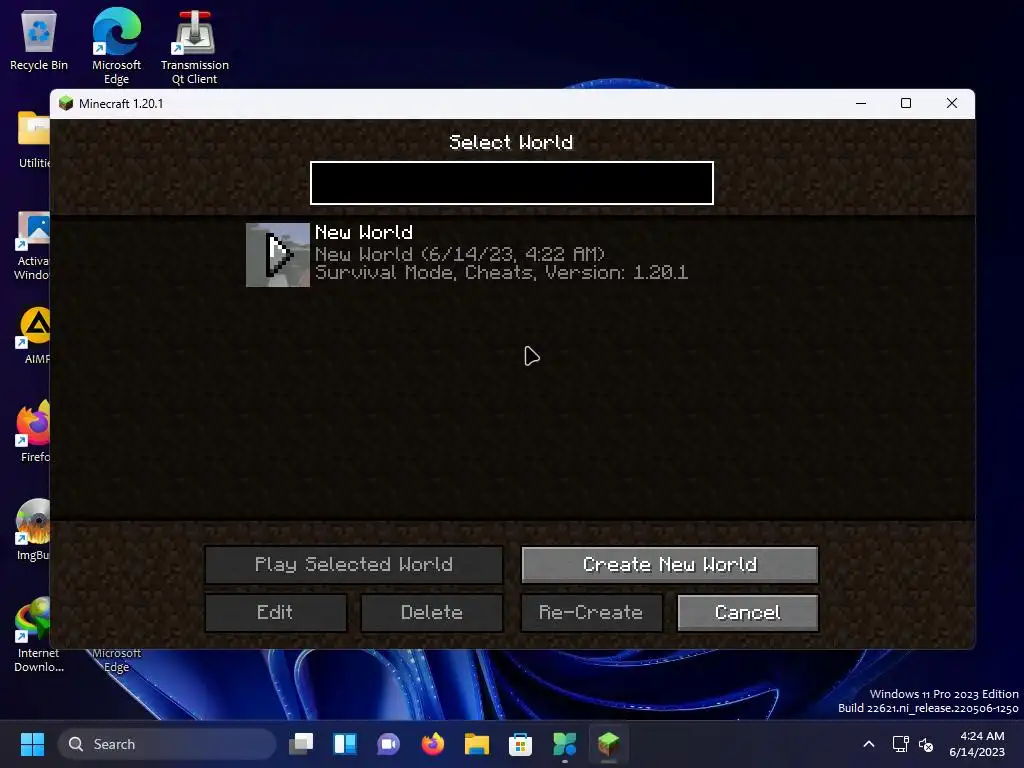1024x768 pixels.
Task: Open the Recycle Bin desktop icon
Action: [39, 40]
